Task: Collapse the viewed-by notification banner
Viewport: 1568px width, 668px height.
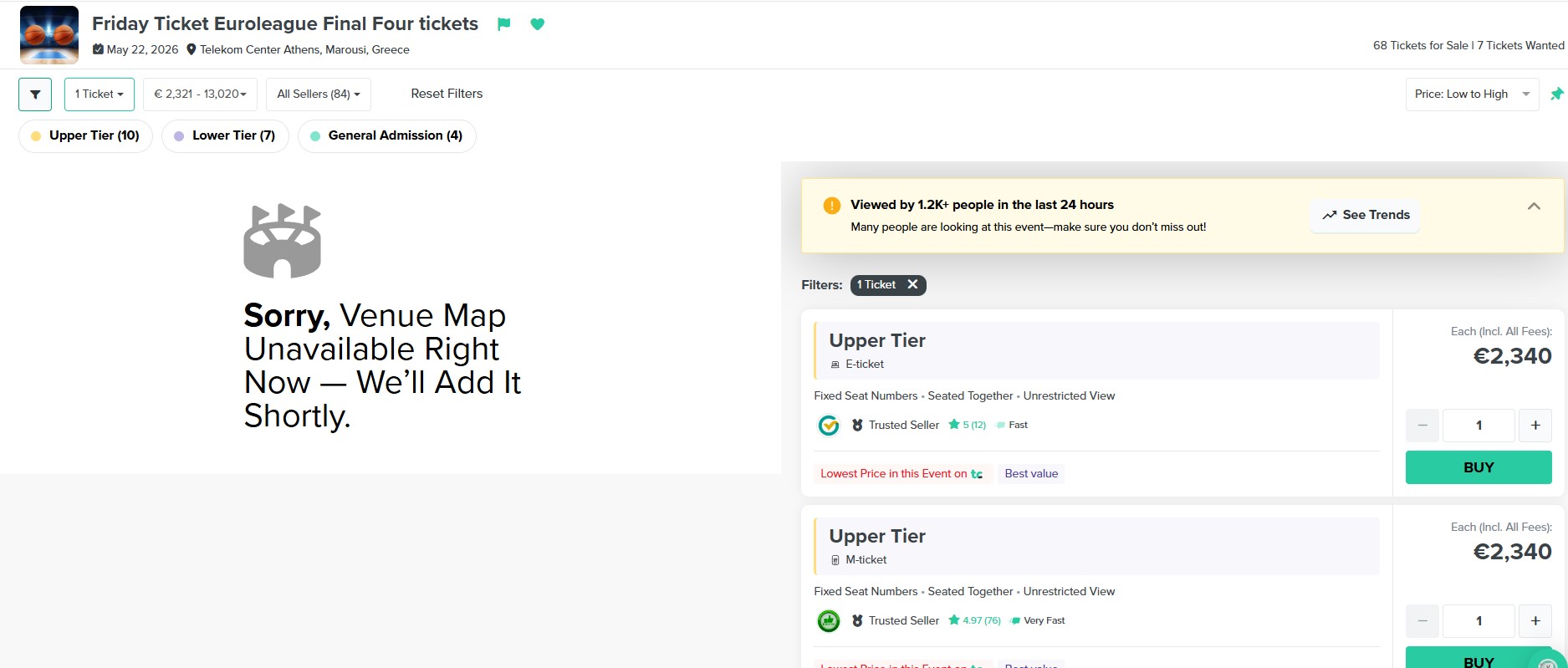Action: click(x=1534, y=207)
